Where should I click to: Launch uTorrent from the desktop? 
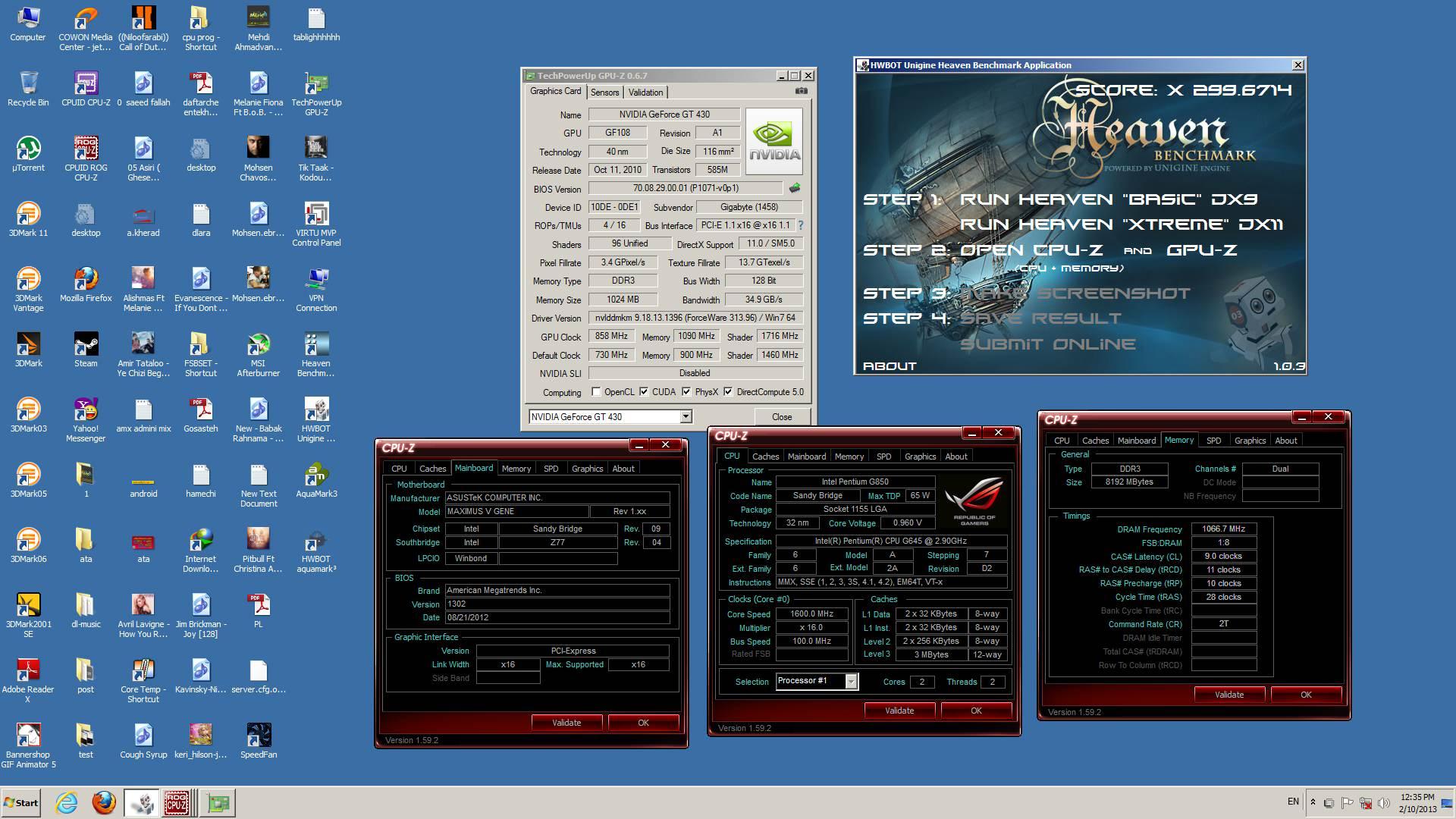tap(28, 154)
